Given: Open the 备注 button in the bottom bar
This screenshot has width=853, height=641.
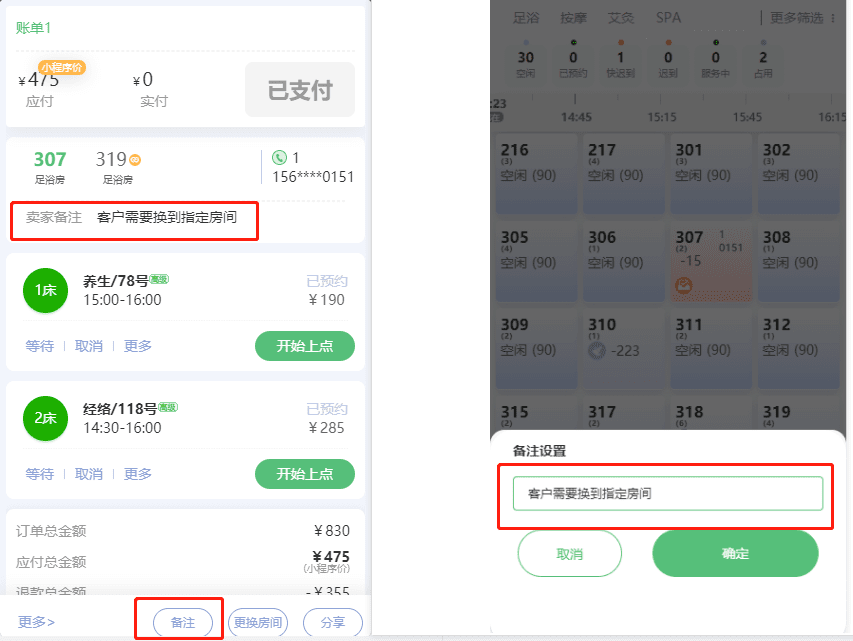Looking at the screenshot, I should coord(183,622).
